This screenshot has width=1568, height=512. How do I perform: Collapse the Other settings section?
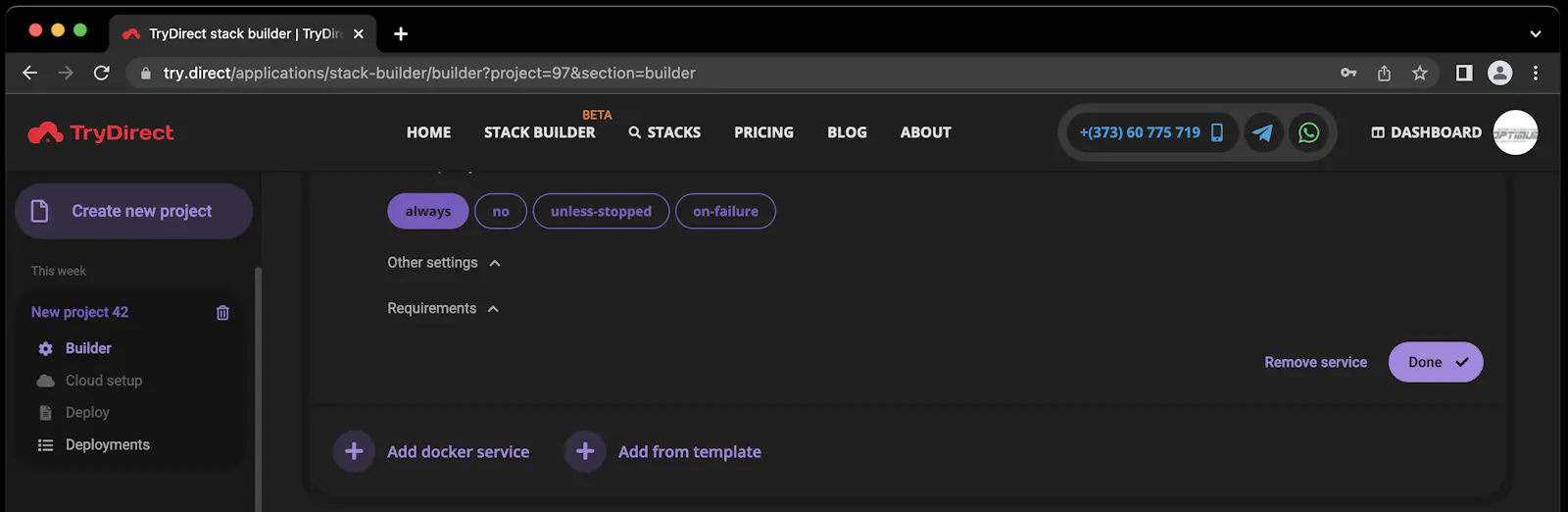pyautogui.click(x=444, y=263)
